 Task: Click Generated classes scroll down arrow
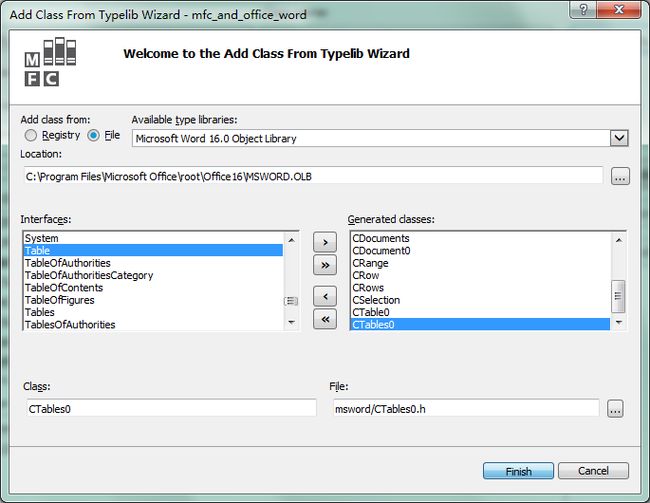click(x=618, y=322)
